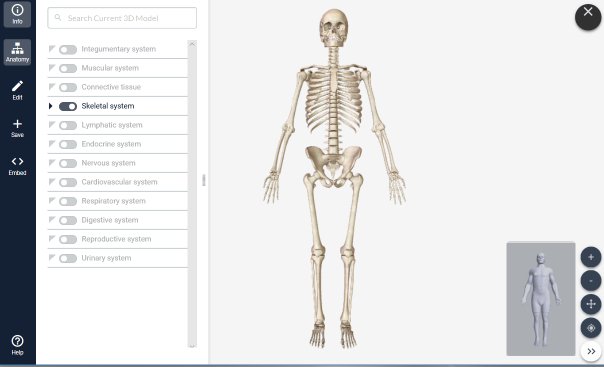Enable the Cardiovascular system toggle
The image size is (604, 367).
[x=68, y=182]
